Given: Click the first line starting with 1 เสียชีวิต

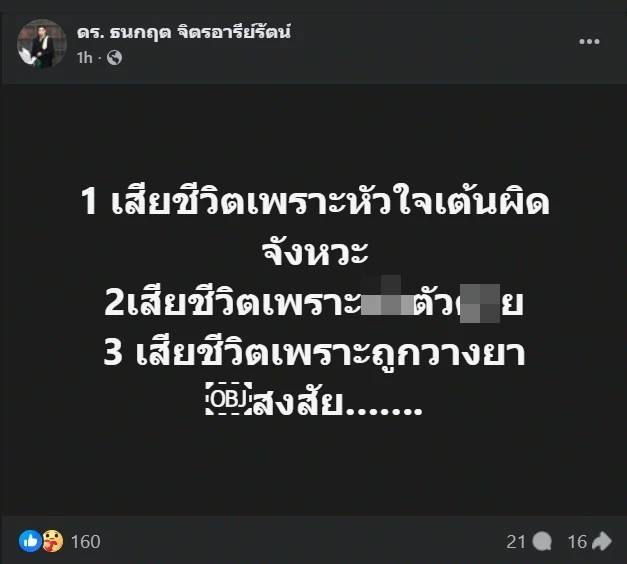Looking at the screenshot, I should click(315, 202).
